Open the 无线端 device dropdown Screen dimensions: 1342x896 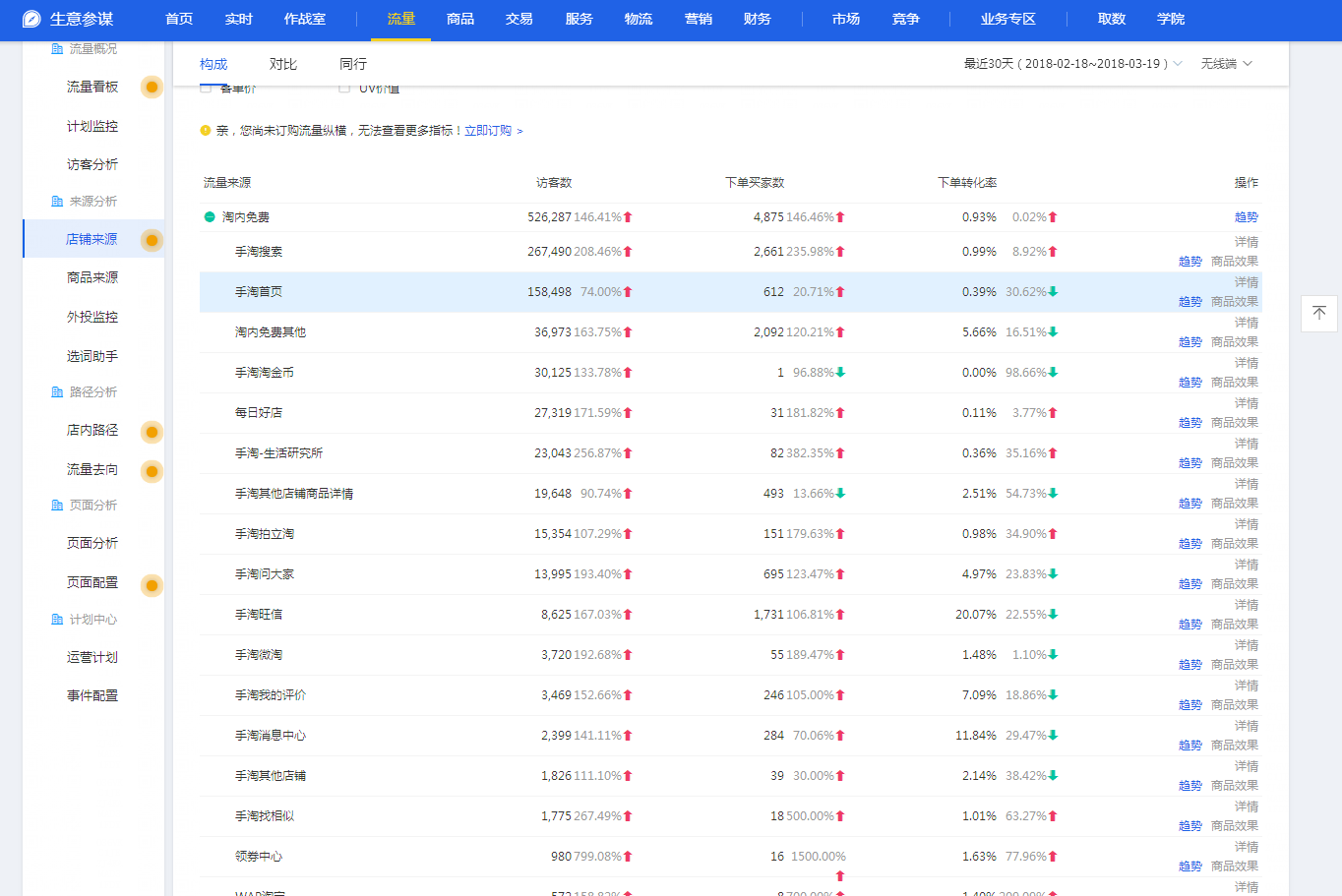point(1226,63)
